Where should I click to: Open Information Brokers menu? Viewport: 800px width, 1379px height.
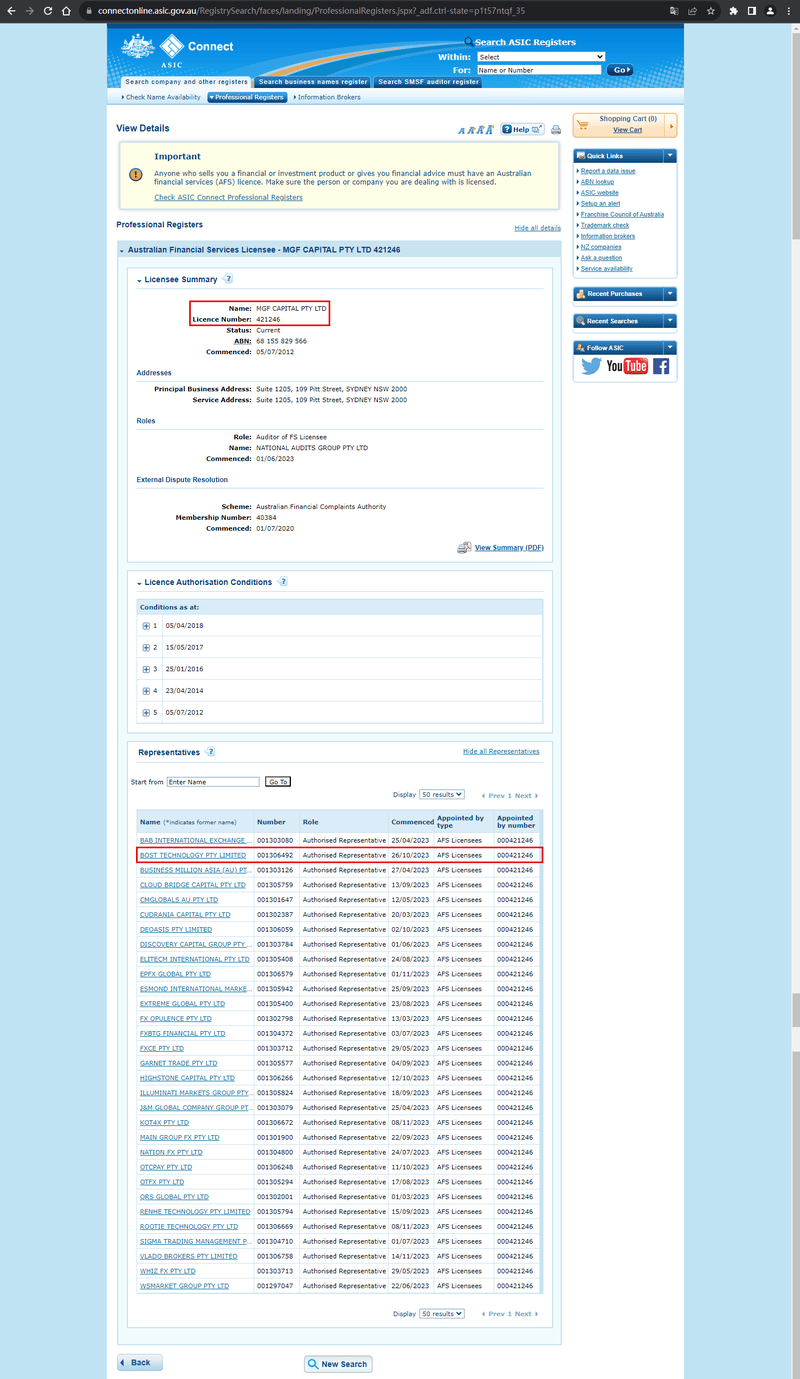[x=328, y=98]
